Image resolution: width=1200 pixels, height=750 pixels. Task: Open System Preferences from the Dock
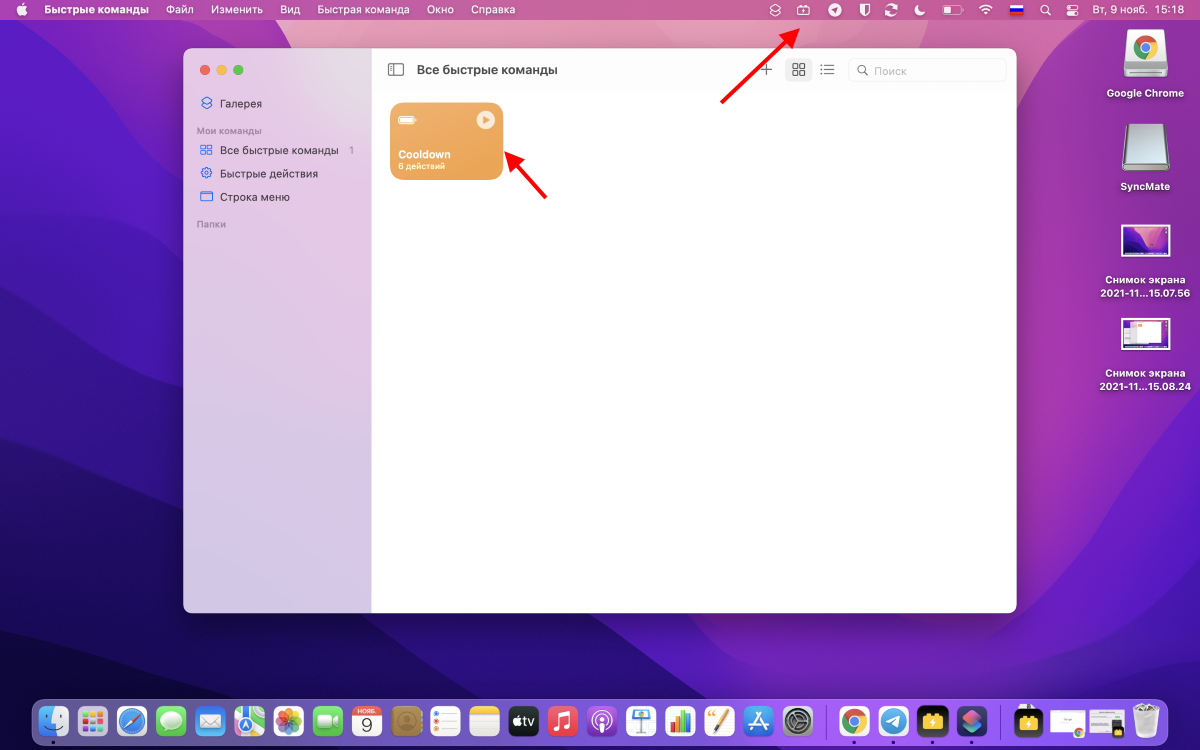pyautogui.click(x=798, y=720)
